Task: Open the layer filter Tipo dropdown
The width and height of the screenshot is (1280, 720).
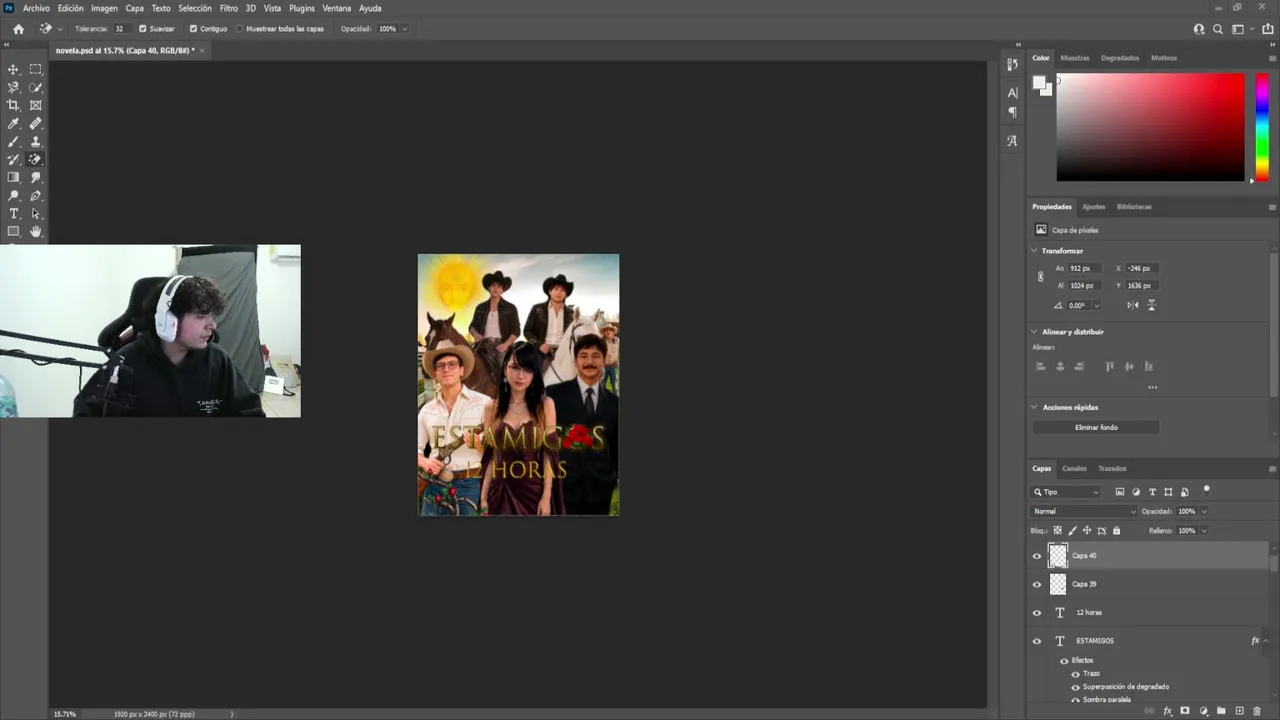Action: 1067,492
